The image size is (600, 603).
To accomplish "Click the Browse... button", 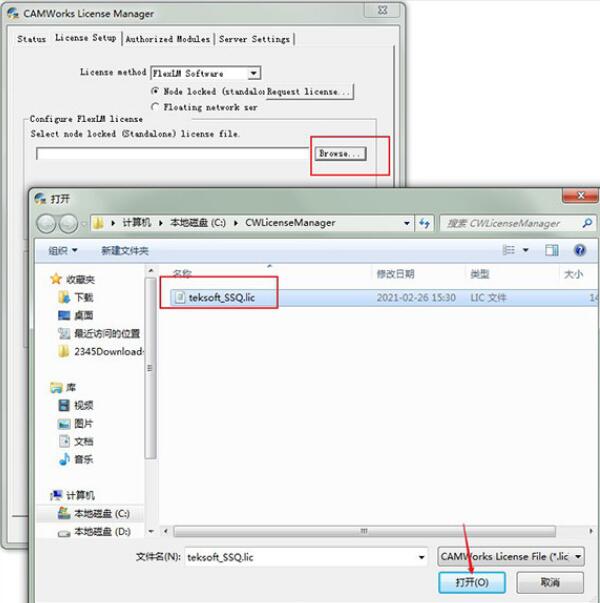I will tap(340, 153).
